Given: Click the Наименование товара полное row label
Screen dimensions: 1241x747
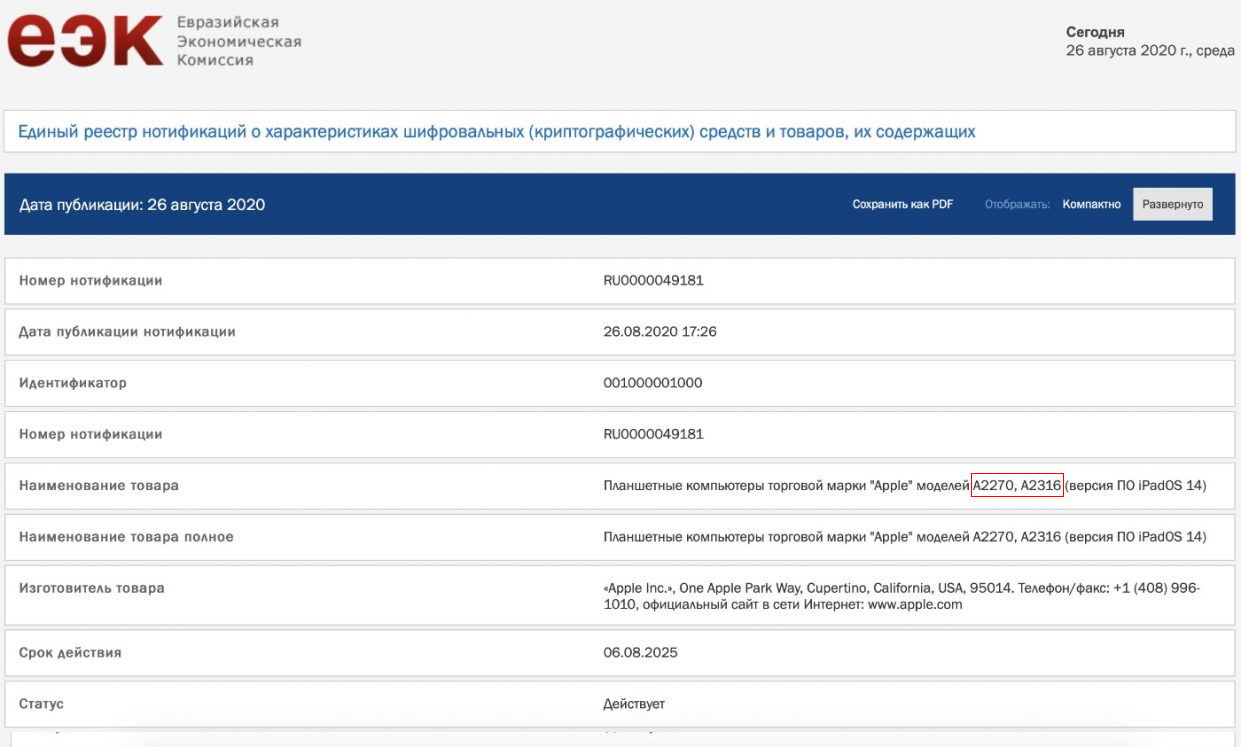Looking at the screenshot, I should [126, 537].
